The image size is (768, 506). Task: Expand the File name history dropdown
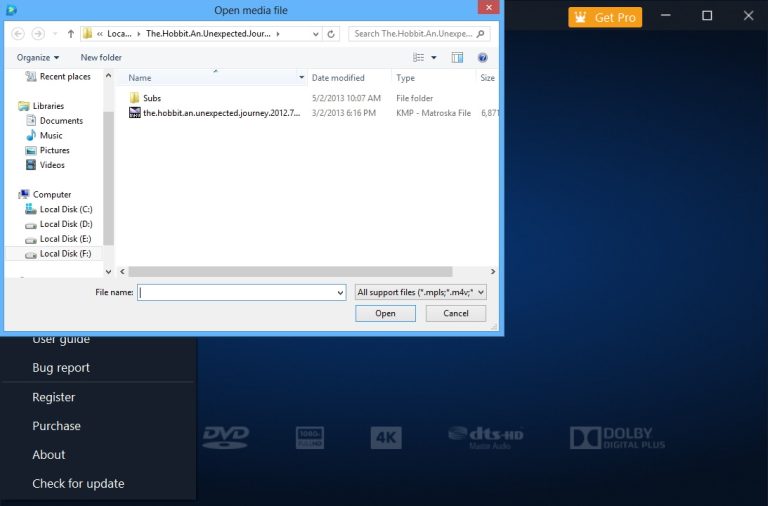339,292
